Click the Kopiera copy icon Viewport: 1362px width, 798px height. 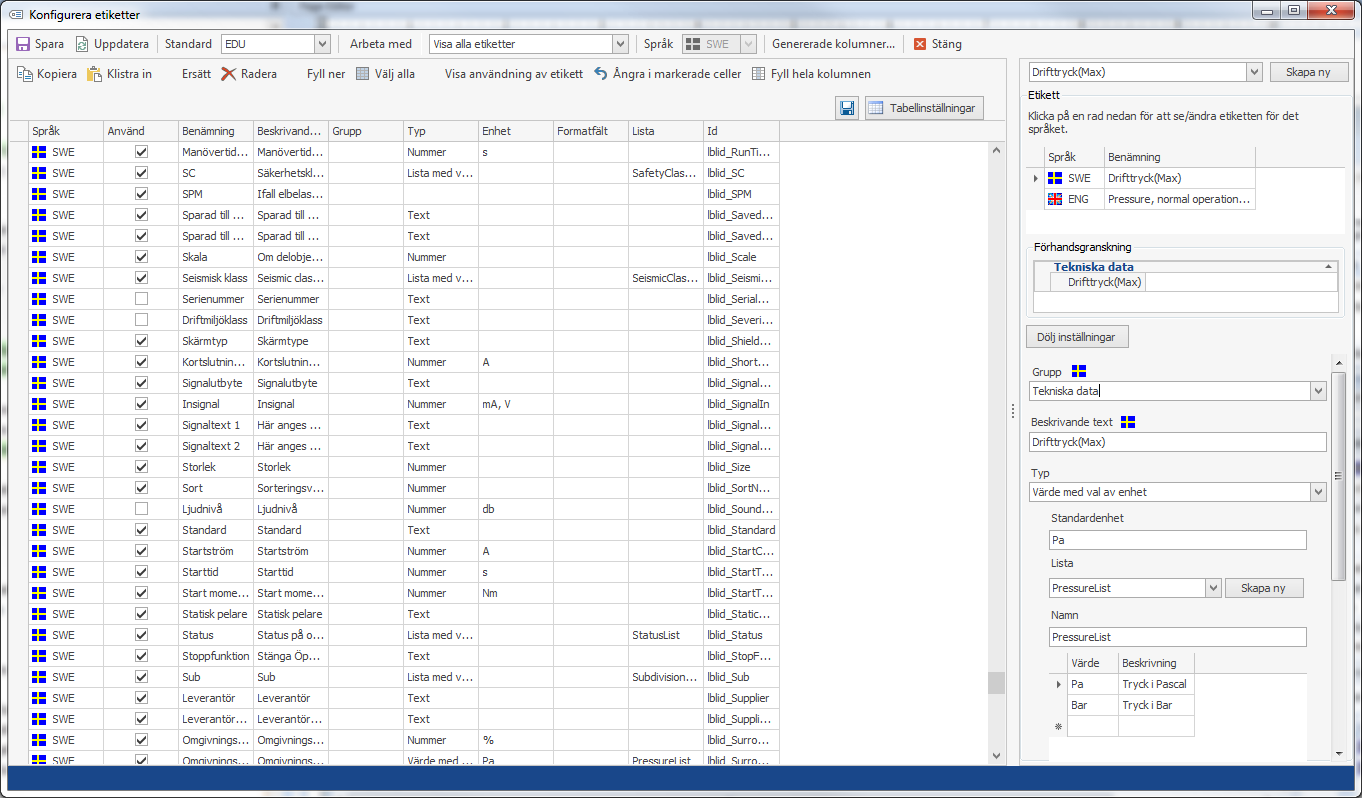(x=25, y=74)
